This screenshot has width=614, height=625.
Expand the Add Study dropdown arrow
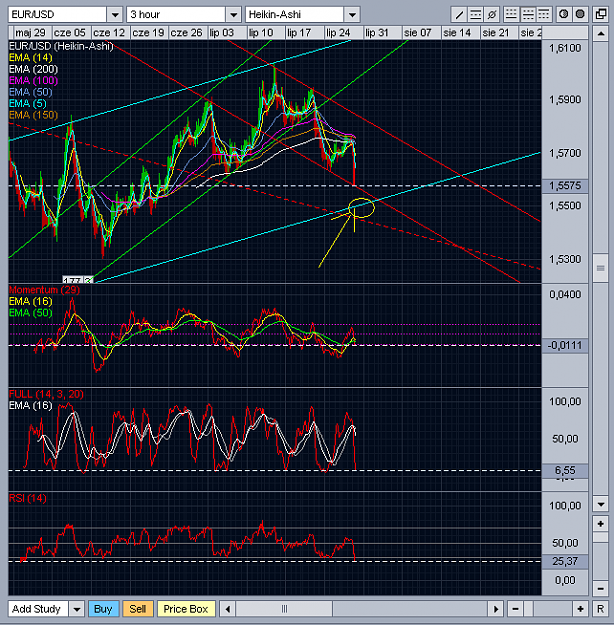[77, 609]
